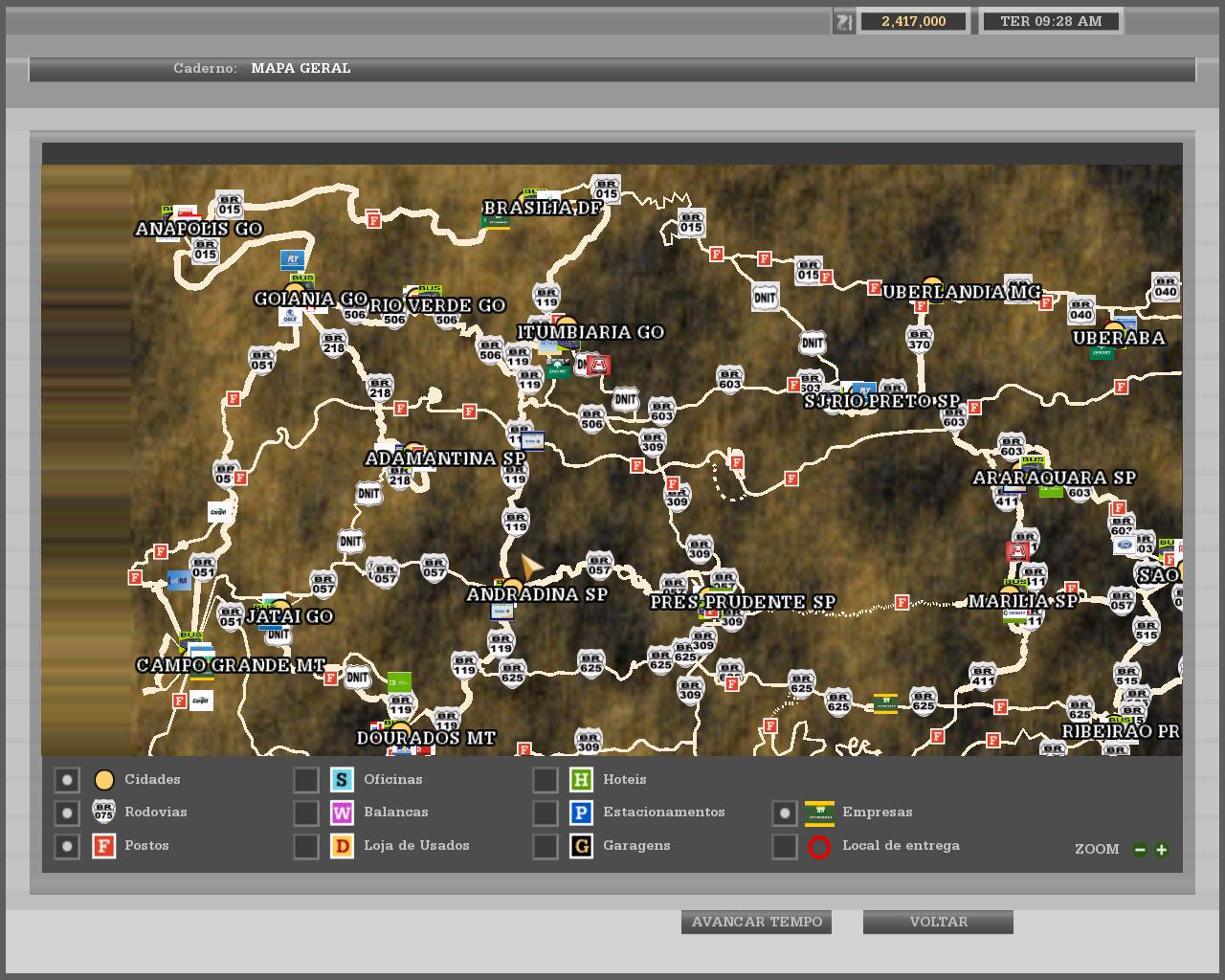The width and height of the screenshot is (1225, 980).
Task: Click the zoom out minus icon
Action: (x=1140, y=849)
